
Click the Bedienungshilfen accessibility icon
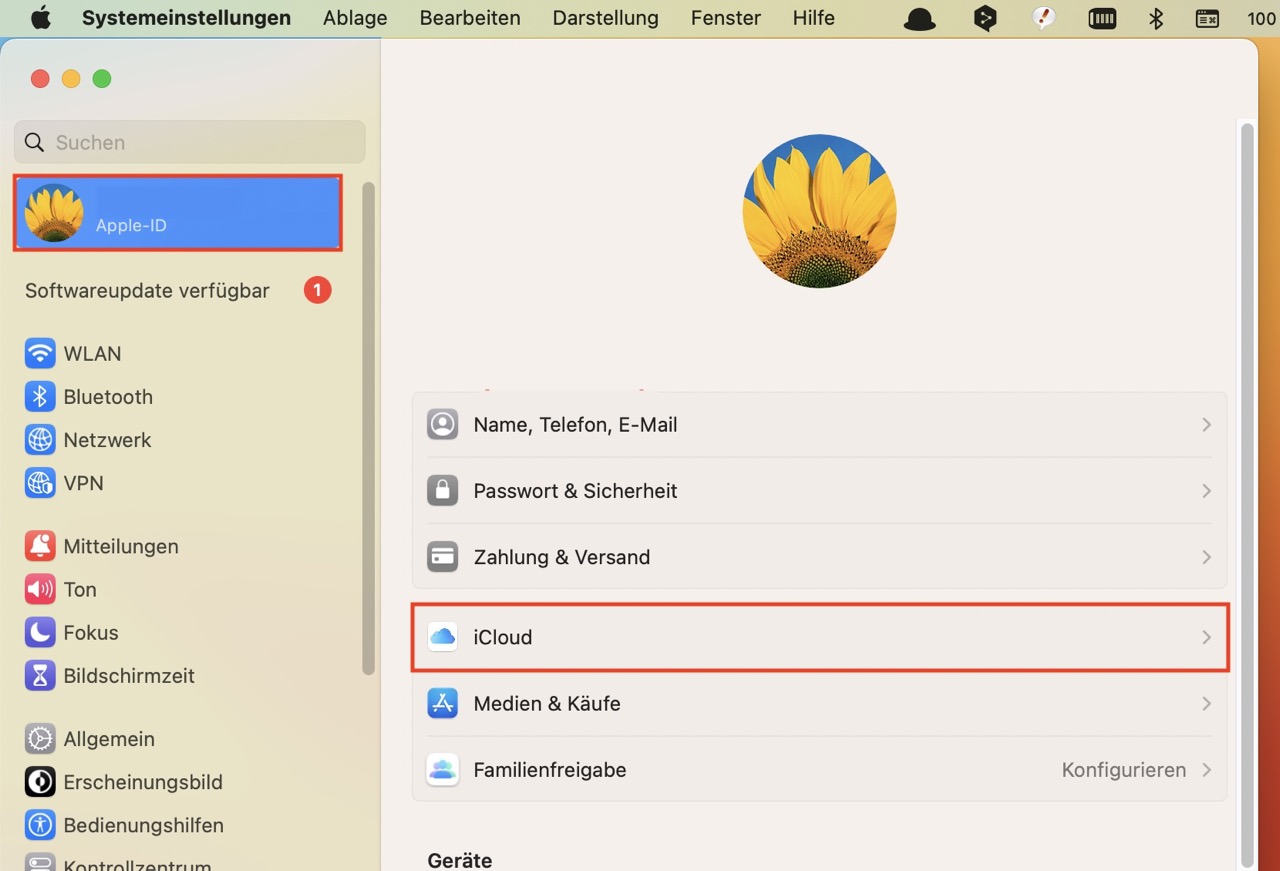click(40, 825)
